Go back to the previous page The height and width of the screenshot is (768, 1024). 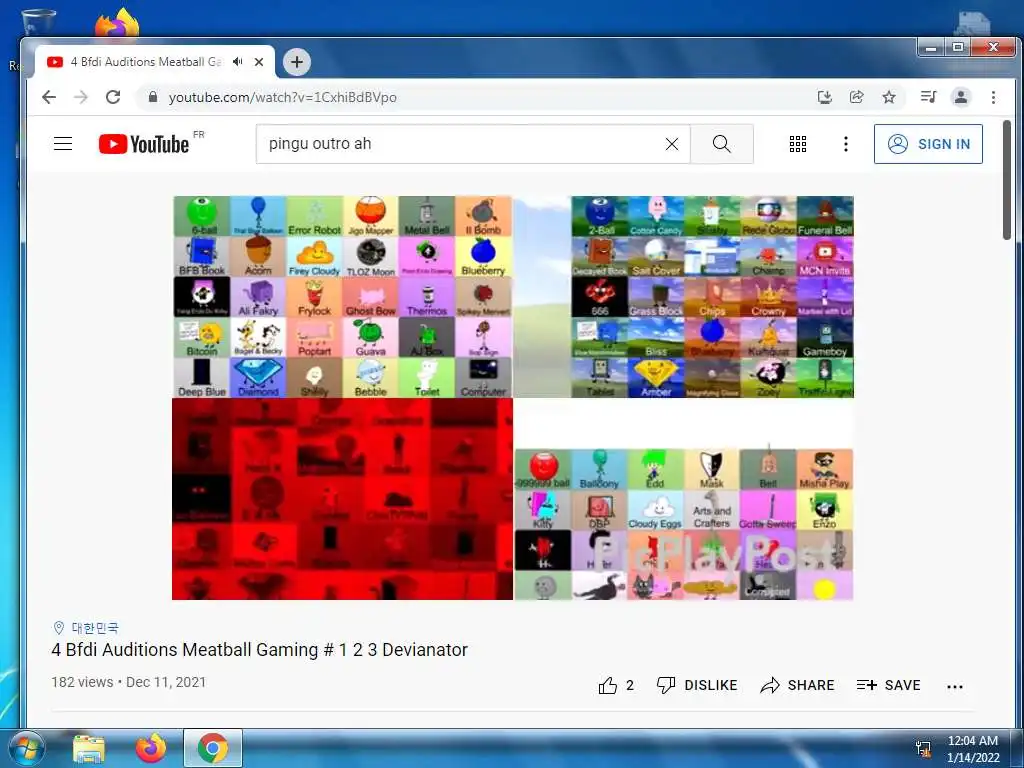(x=49, y=97)
